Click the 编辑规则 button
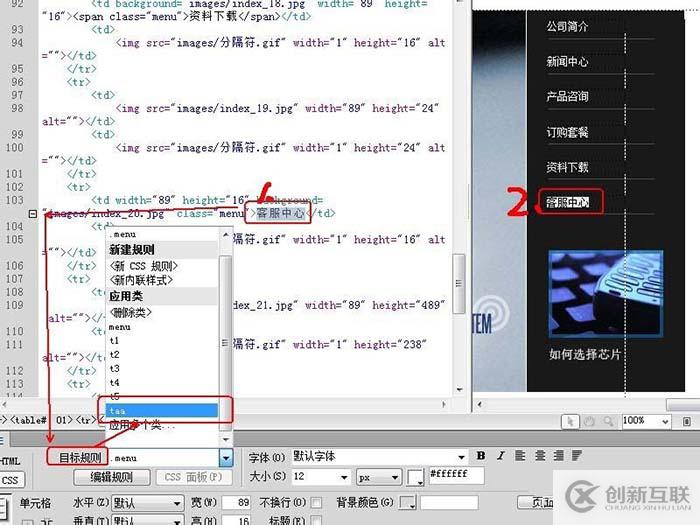Image resolution: width=700 pixels, height=525 pixels. [x=112, y=477]
